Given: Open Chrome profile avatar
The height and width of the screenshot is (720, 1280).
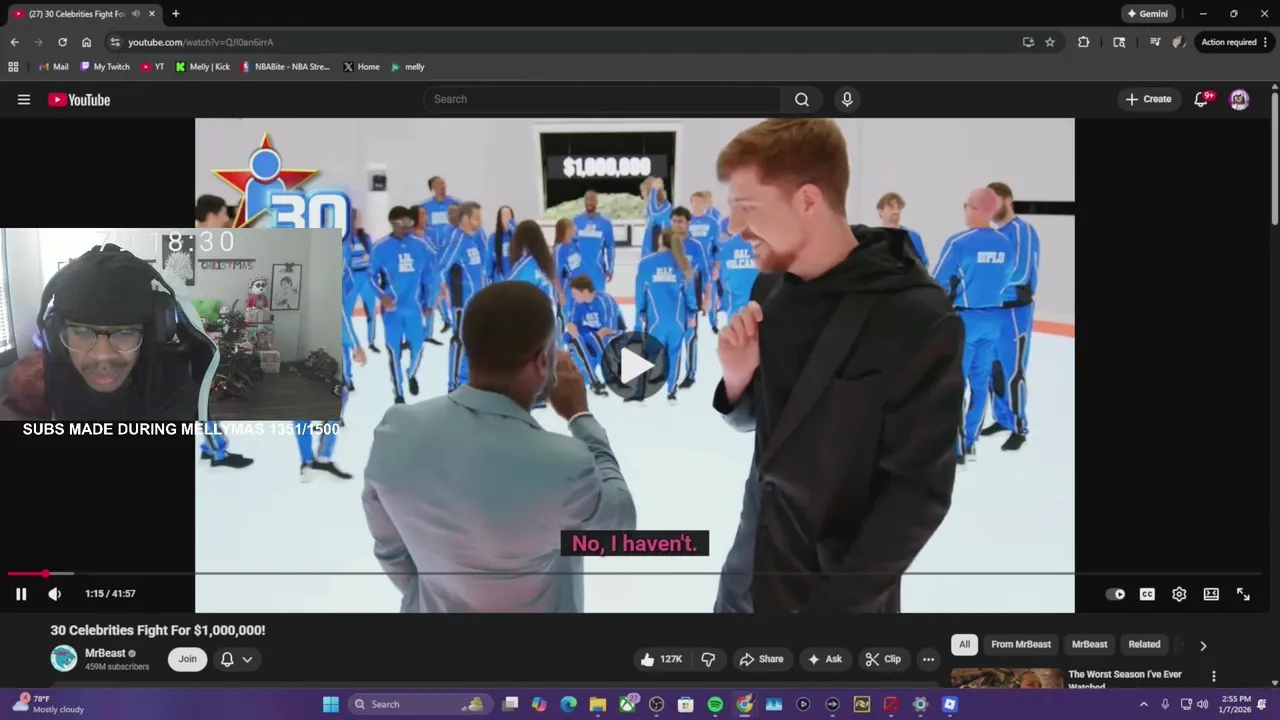Looking at the screenshot, I should click(1179, 42).
